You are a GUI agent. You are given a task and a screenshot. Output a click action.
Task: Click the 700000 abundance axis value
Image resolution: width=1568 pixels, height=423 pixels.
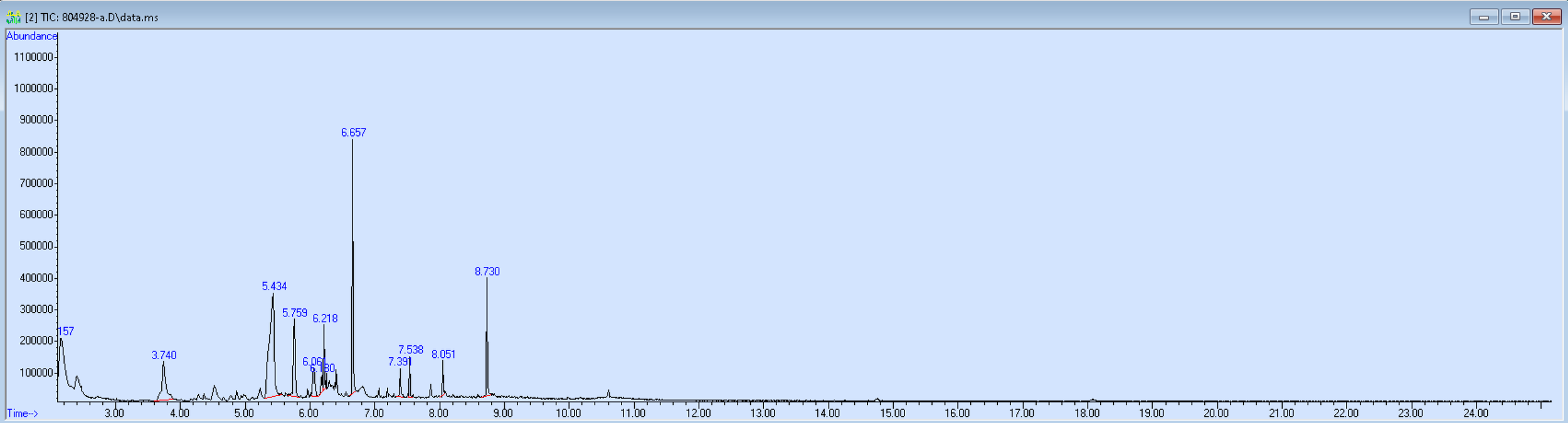[x=36, y=183]
